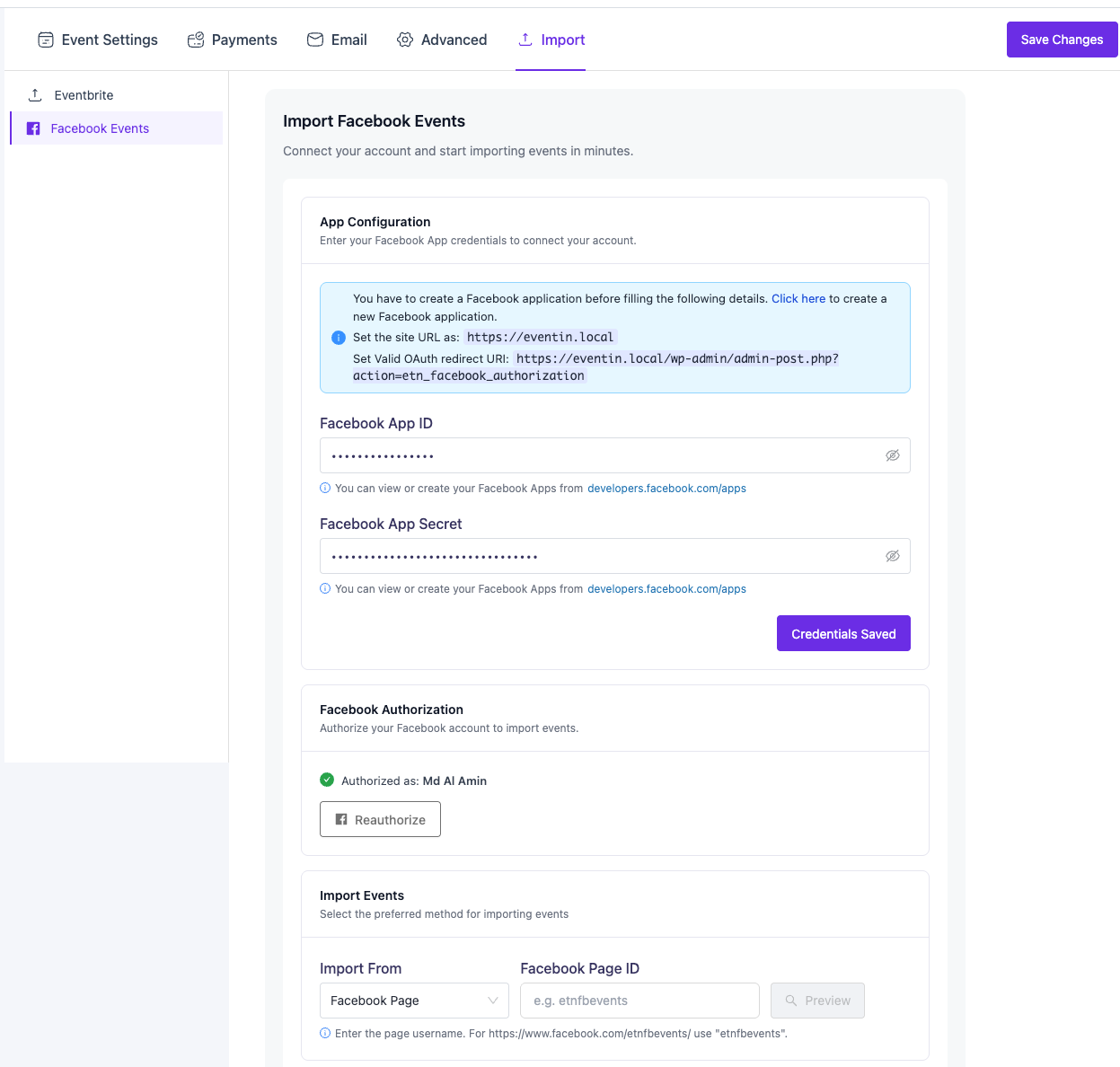Viewport: 1120px width, 1067px height.
Task: Focus the Facebook Page ID input field
Action: (639, 1001)
